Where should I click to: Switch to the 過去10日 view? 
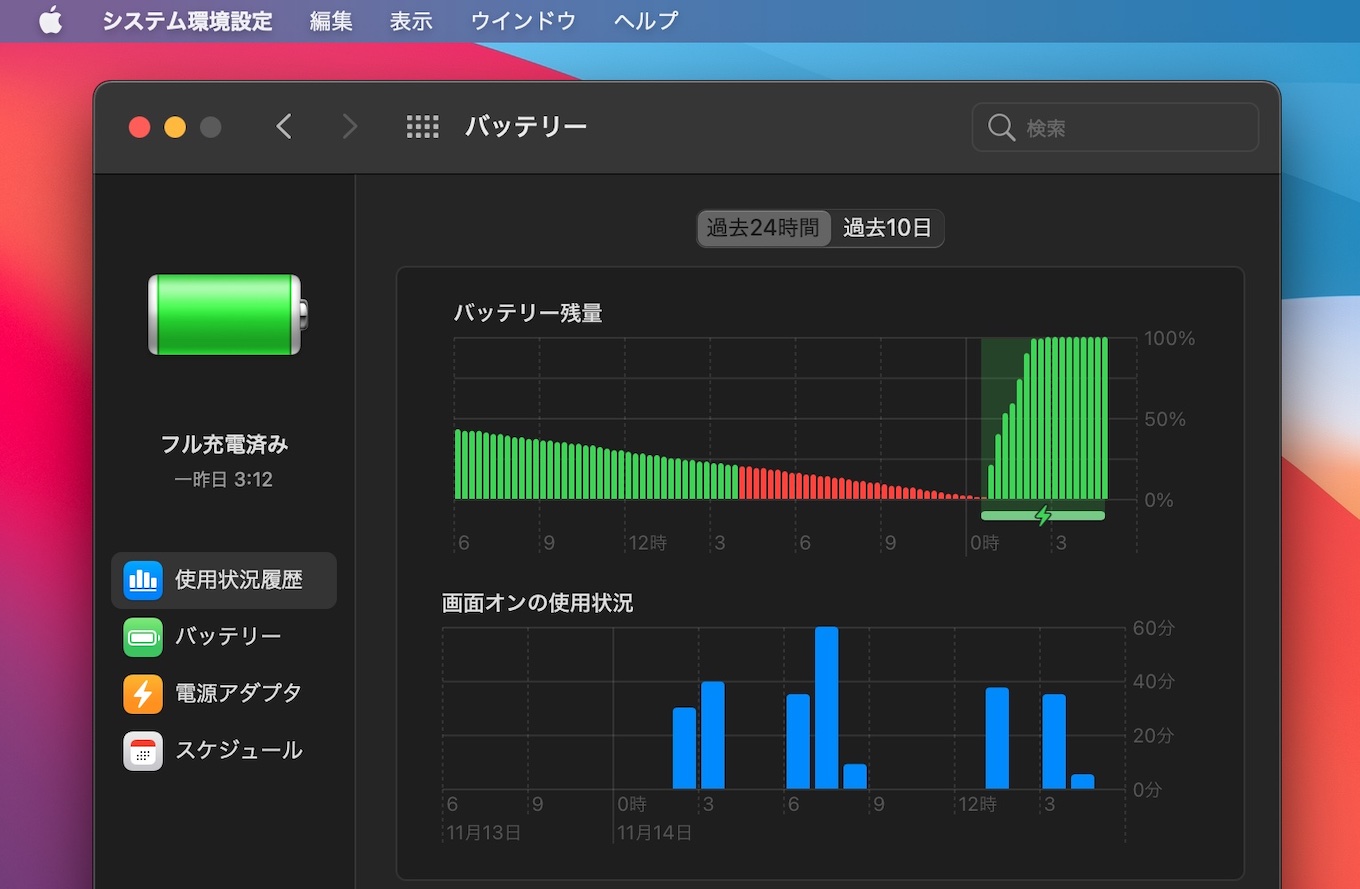pos(887,228)
